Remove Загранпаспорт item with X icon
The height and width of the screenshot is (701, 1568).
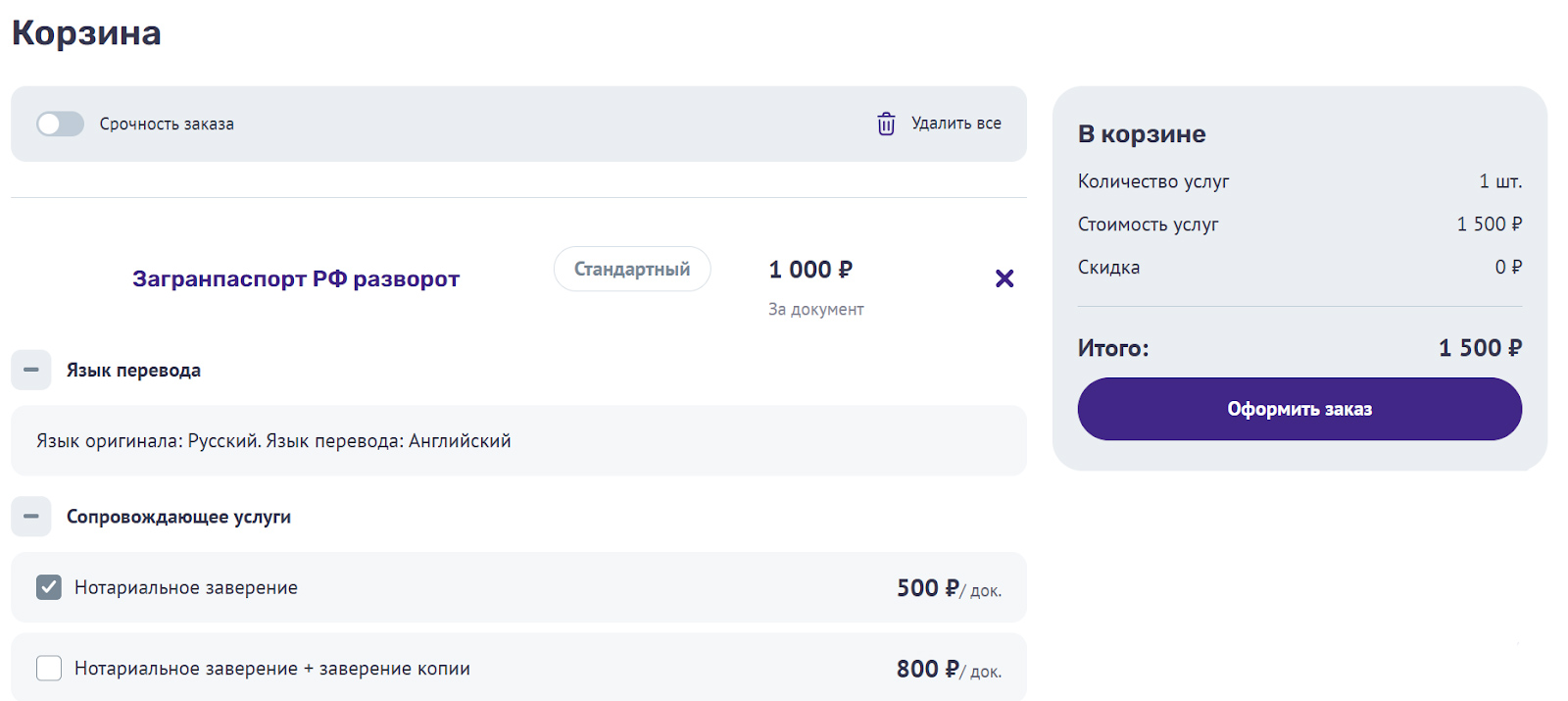(x=1004, y=278)
